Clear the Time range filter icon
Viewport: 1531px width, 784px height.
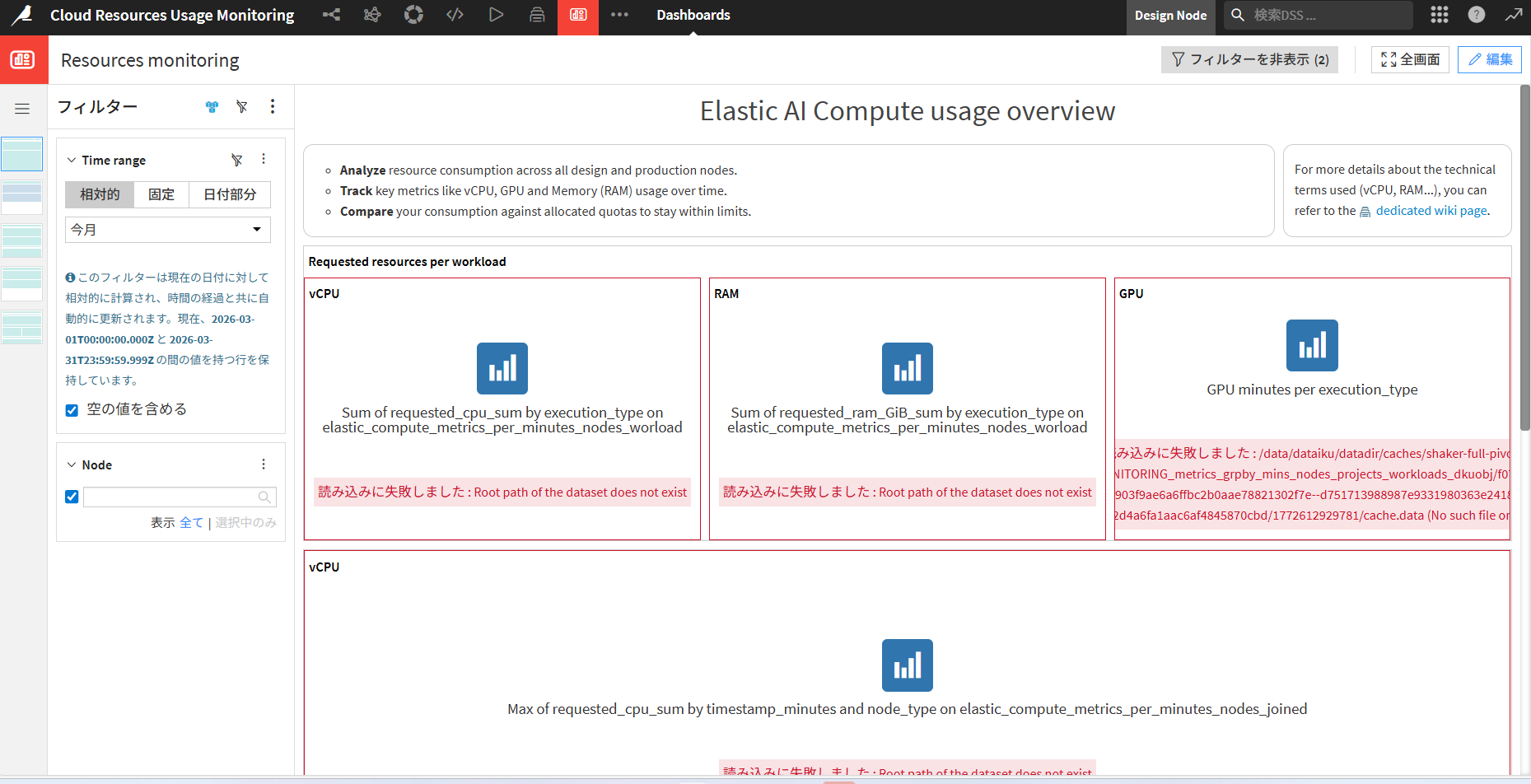pyautogui.click(x=237, y=160)
